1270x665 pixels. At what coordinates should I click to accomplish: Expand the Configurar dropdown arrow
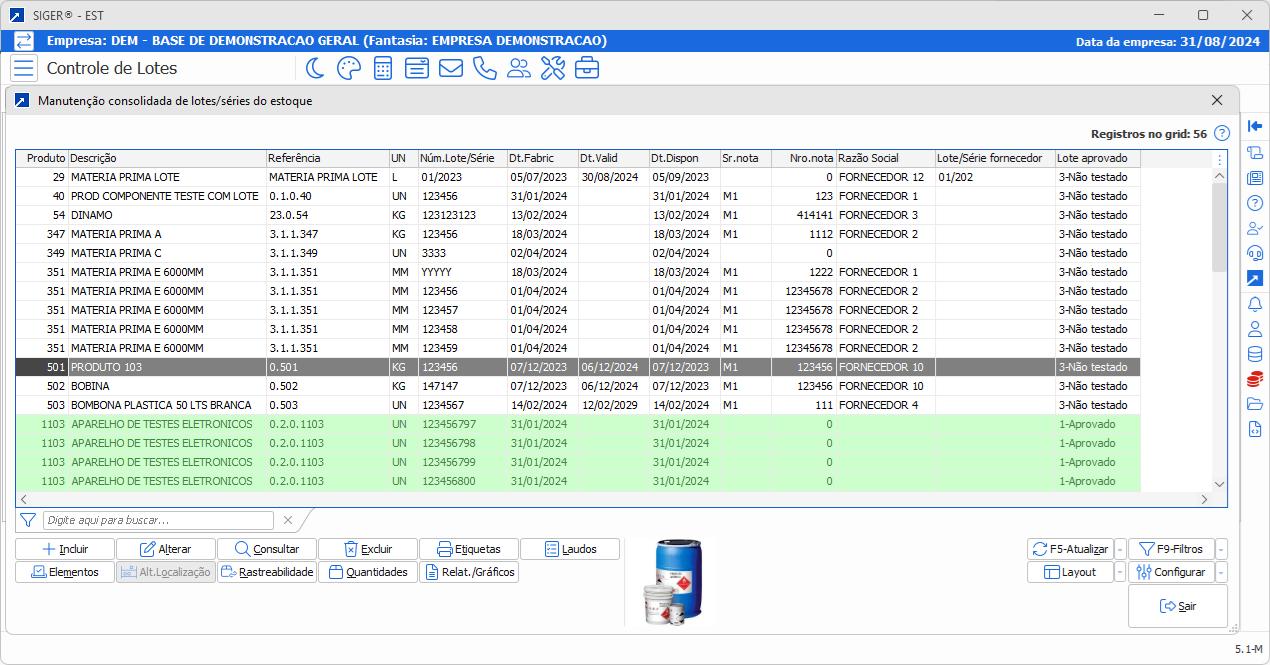(x=1222, y=573)
